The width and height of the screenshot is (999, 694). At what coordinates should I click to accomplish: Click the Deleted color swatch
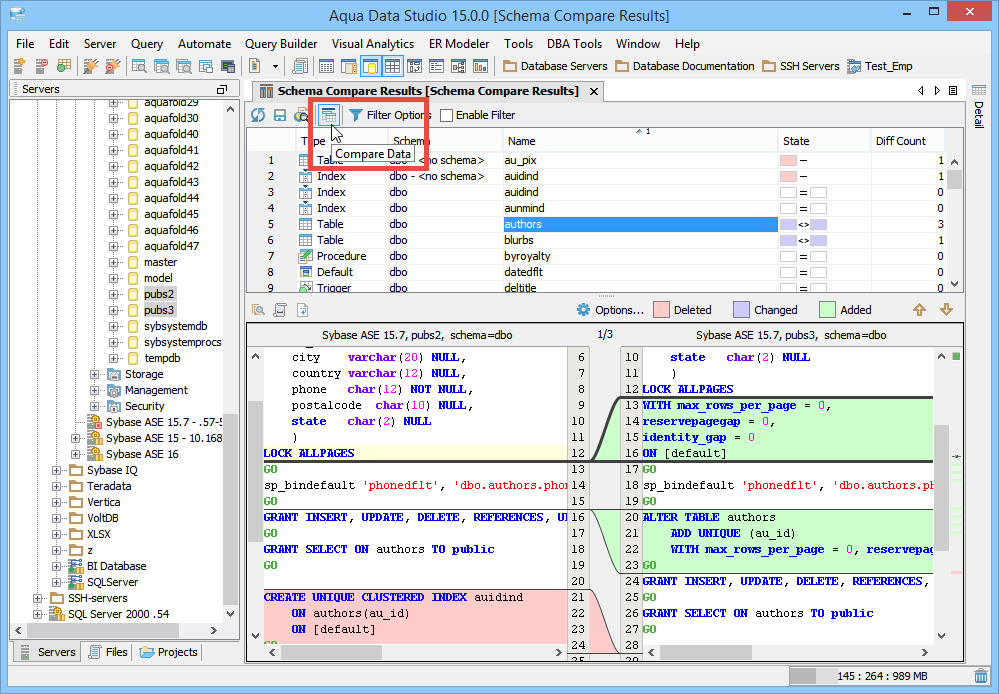pos(661,310)
